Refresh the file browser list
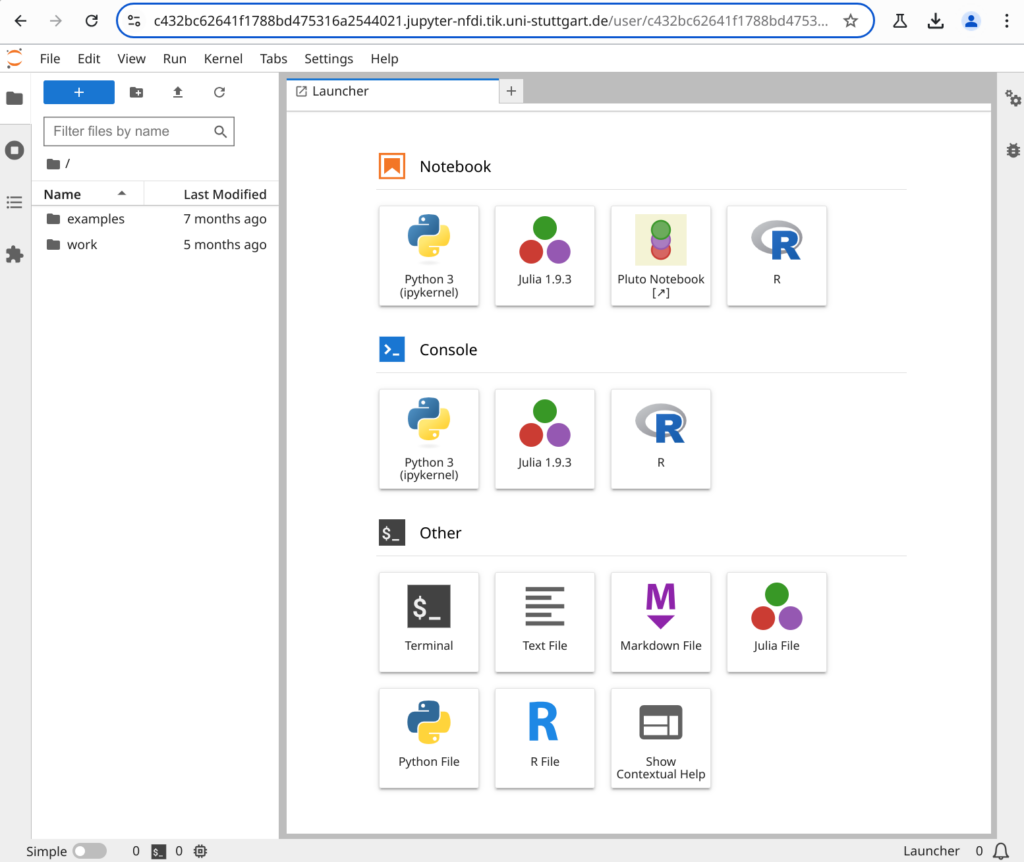The width and height of the screenshot is (1024, 862). (x=219, y=92)
